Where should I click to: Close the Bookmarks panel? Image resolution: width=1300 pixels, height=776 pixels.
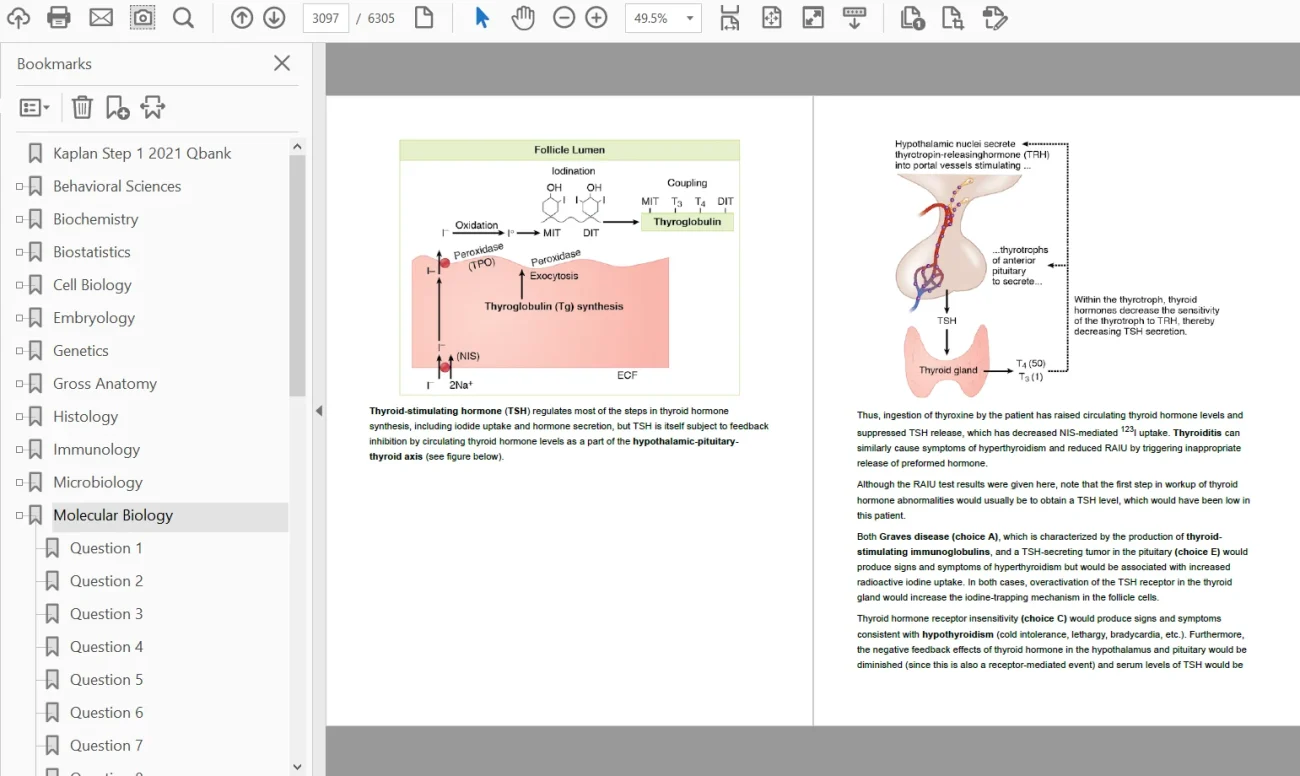[282, 63]
